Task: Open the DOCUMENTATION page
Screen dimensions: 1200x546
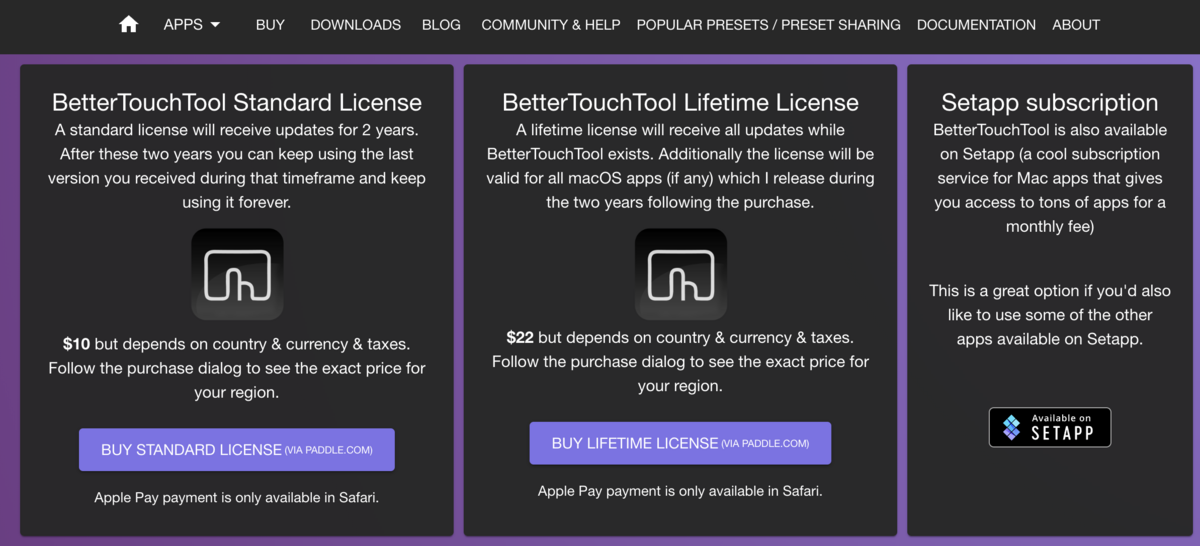Action: (976, 24)
